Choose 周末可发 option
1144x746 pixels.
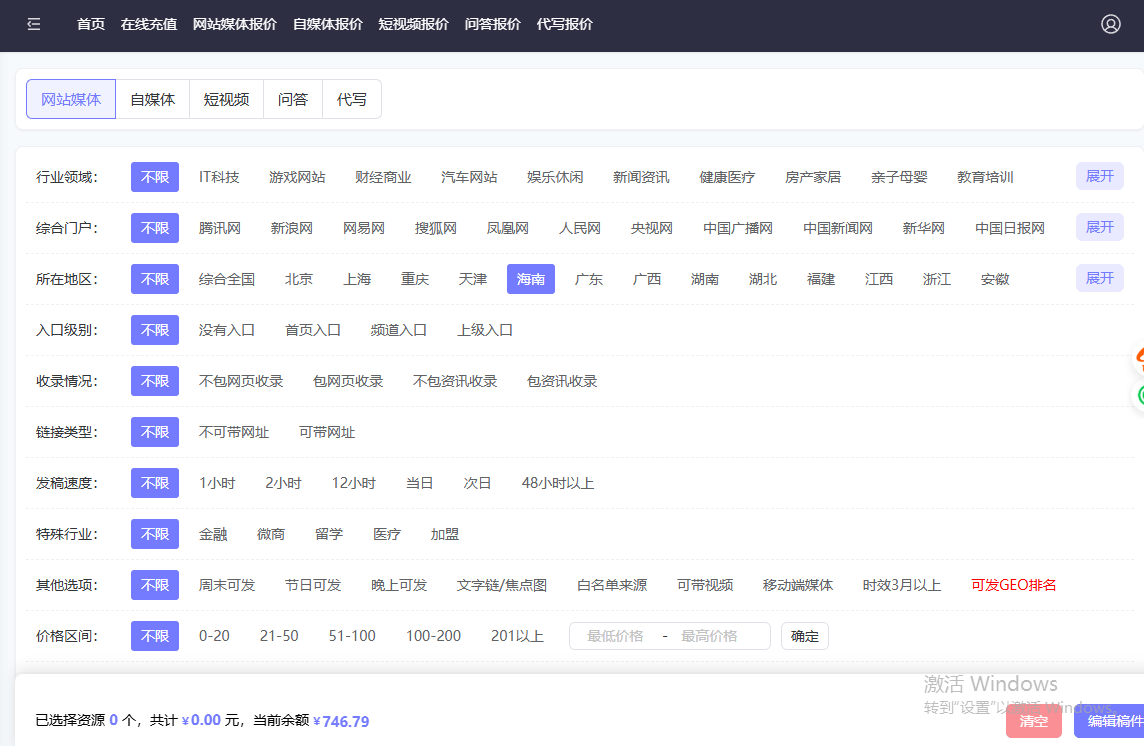[227, 585]
